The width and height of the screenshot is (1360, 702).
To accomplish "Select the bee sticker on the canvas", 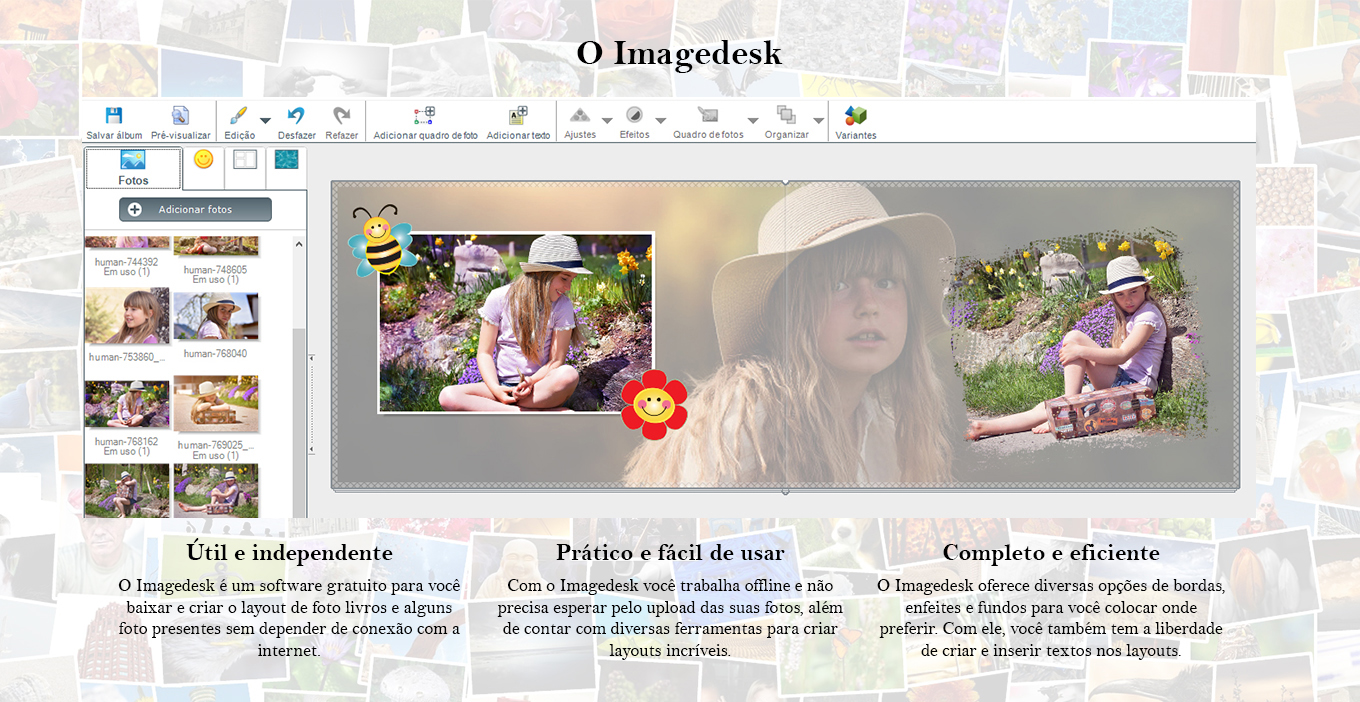I will tap(380, 241).
